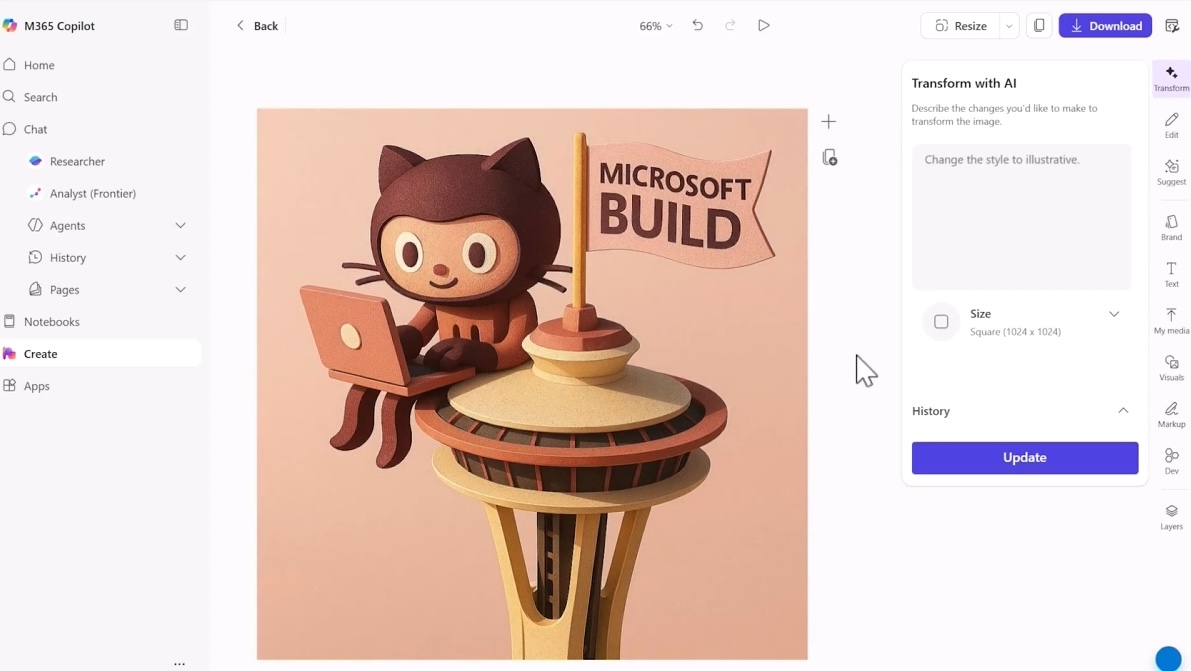
Task: Open the sidebar more options ellipsis
Action: (x=179, y=663)
